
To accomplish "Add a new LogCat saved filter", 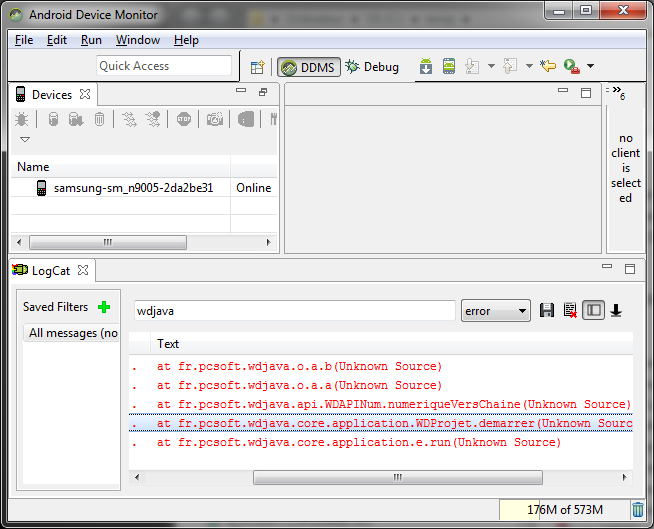I will (x=104, y=307).
